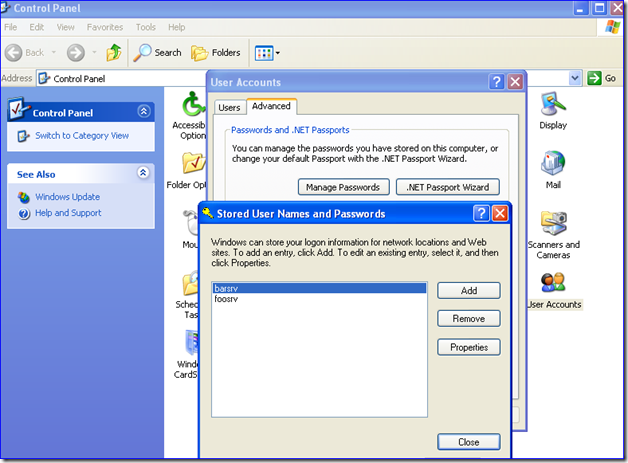Open the Favorites menu
This screenshot has height=463, width=628.
coord(105,27)
